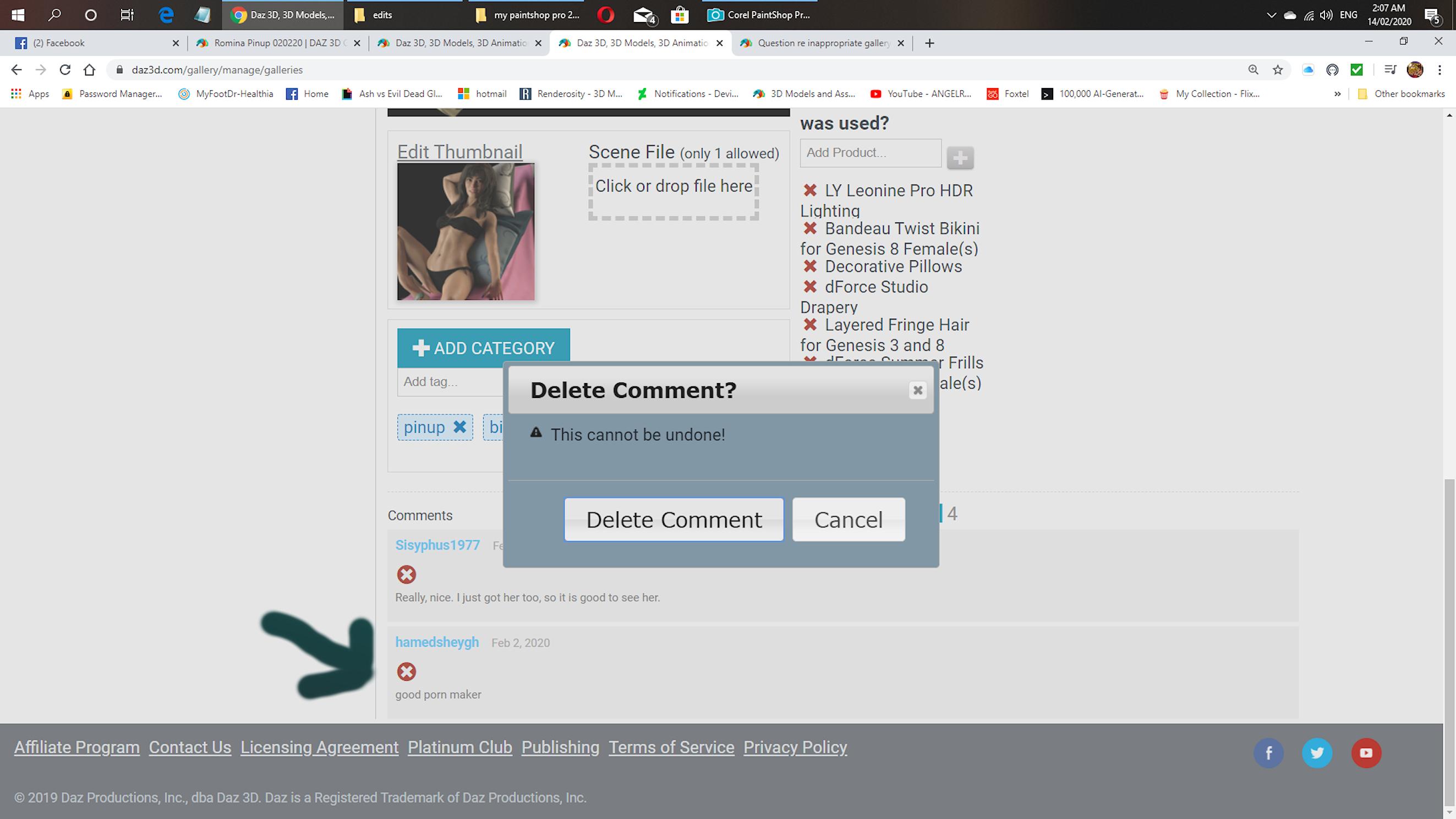The width and height of the screenshot is (1456, 819).
Task: Expand the hidden bookmarks overflow chevron
Action: (x=1337, y=94)
